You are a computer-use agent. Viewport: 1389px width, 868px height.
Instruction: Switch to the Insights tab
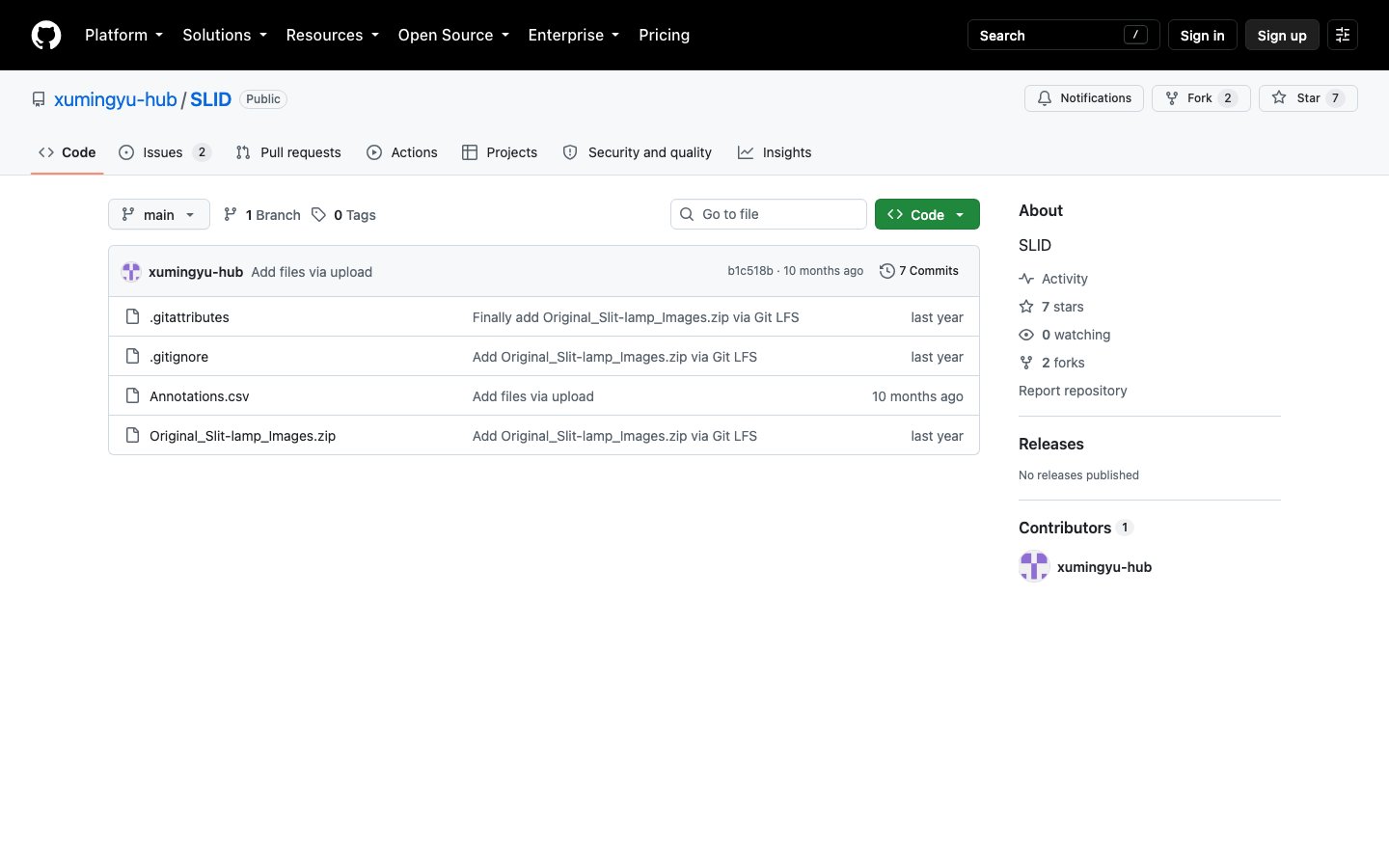[775, 152]
